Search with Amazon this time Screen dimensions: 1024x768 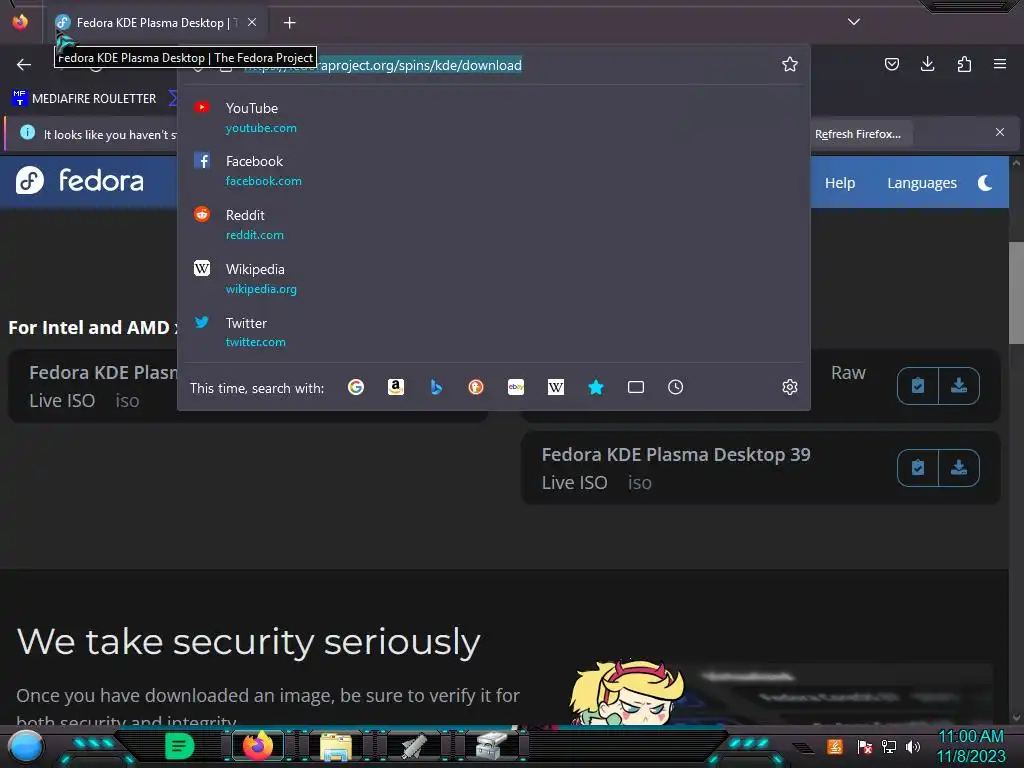pyautogui.click(x=396, y=387)
